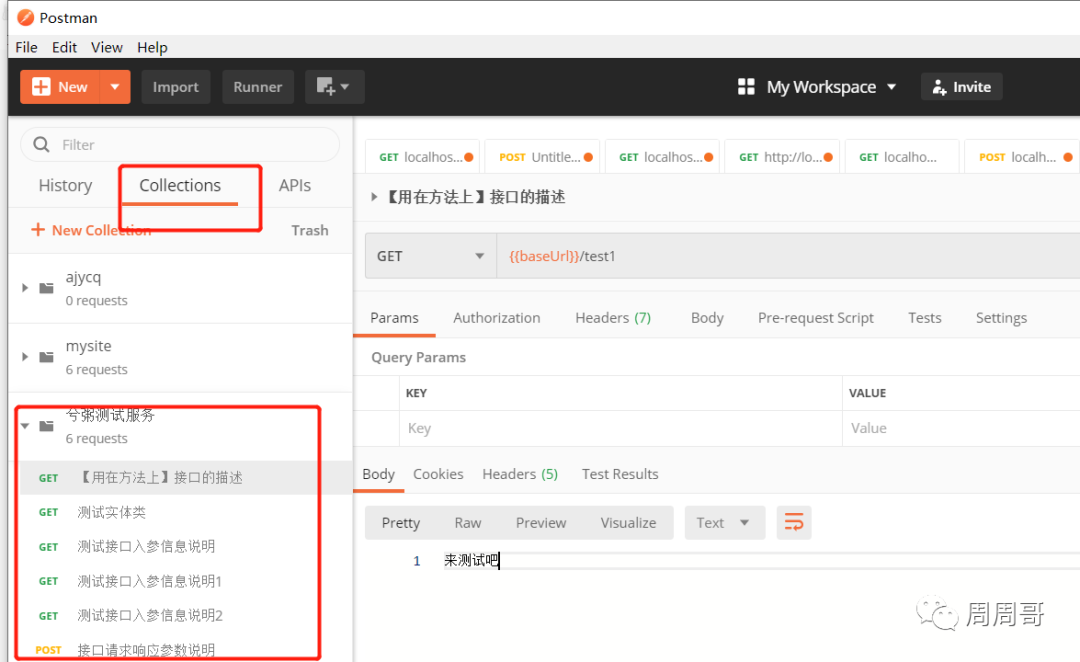
Task: Expand the mysite collection arrow
Action: pyautogui.click(x=25, y=357)
